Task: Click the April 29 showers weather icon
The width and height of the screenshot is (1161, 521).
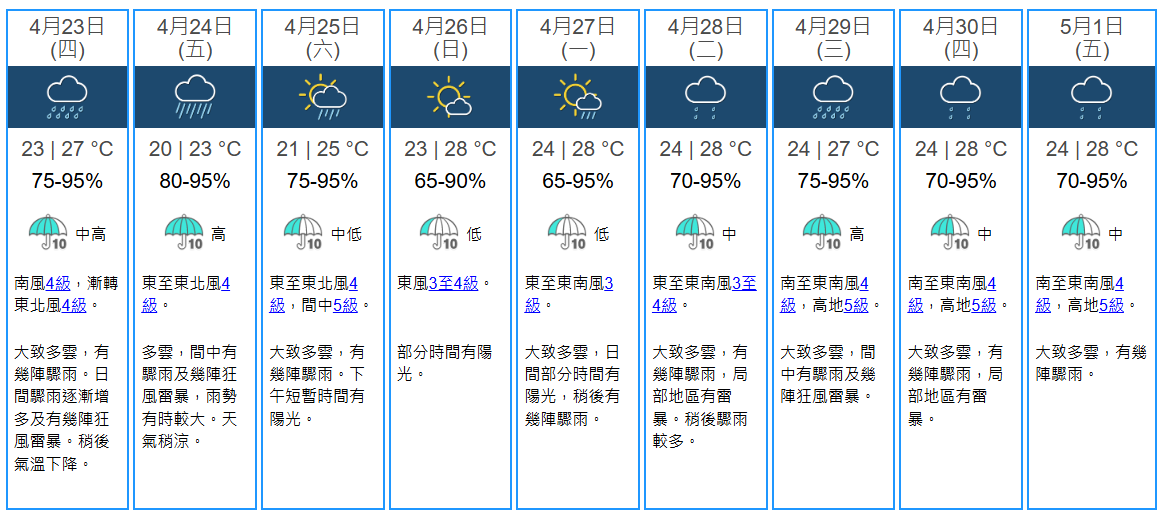Action: click(x=832, y=97)
